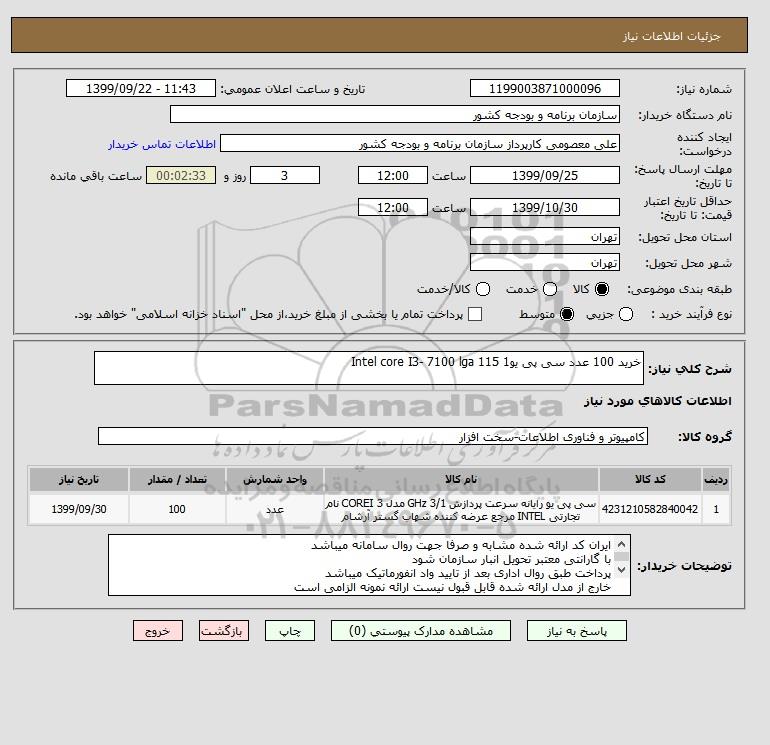Image resolution: width=770 pixels, height=745 pixels.
Task: Select the کالا/خدمت radio button
Action: click(483, 289)
